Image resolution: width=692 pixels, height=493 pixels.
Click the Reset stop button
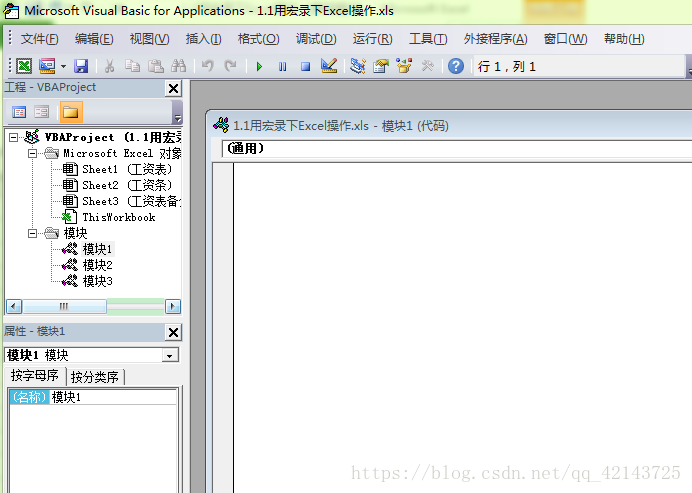[305, 67]
